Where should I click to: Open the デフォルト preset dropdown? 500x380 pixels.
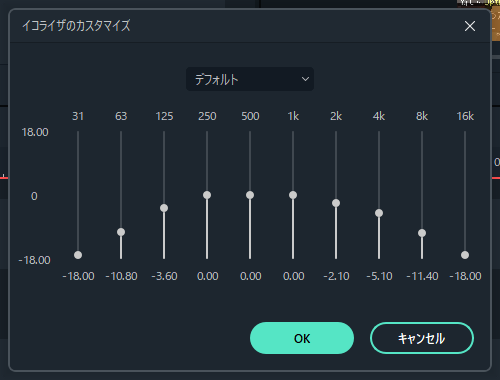(250, 79)
